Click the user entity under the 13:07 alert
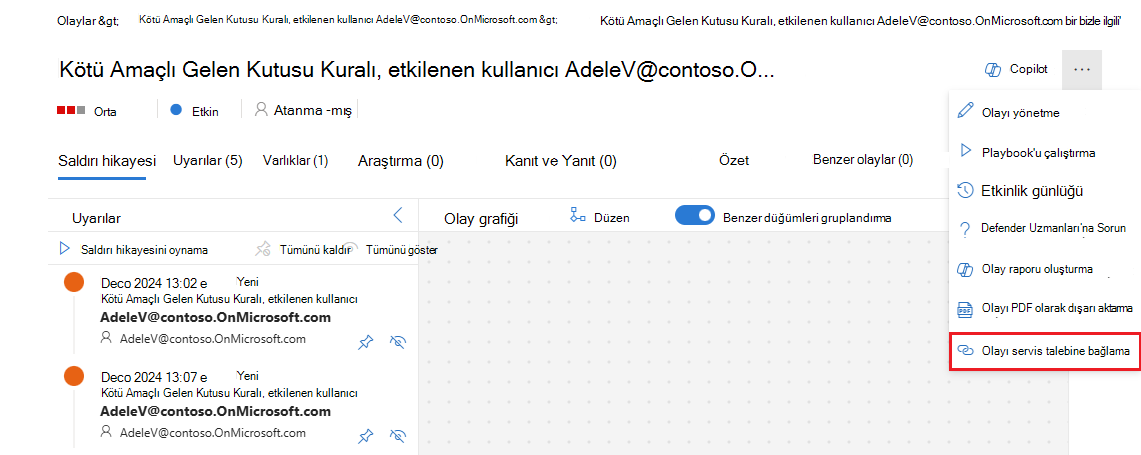 click(204, 432)
